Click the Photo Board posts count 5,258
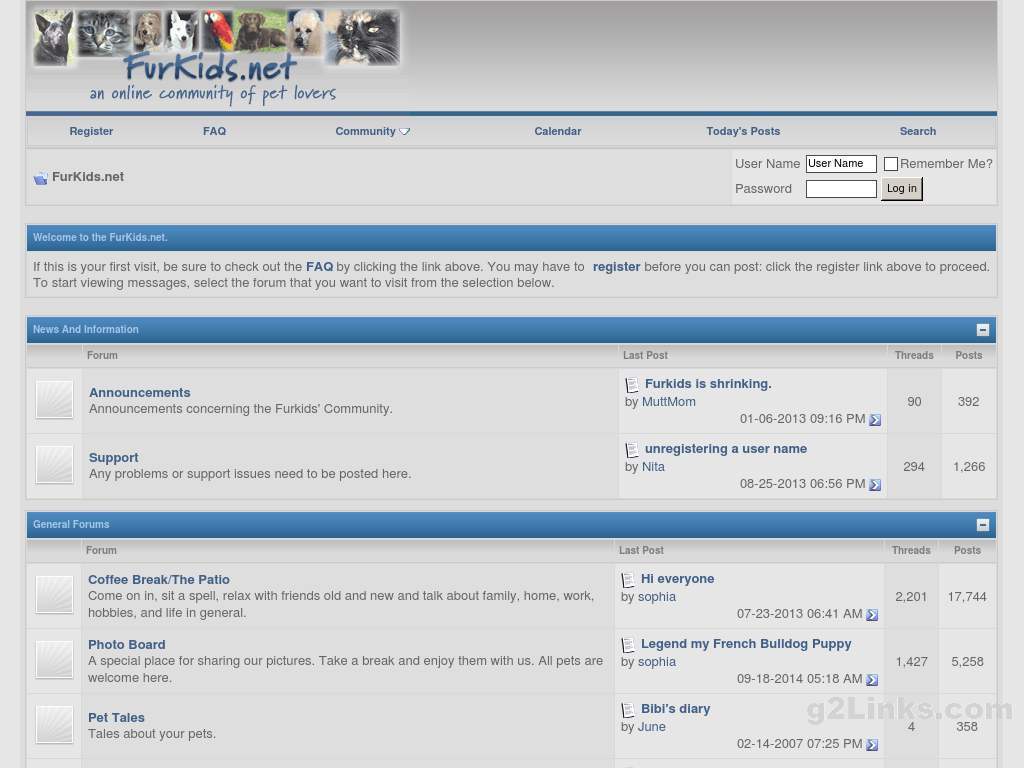This screenshot has width=1024, height=768. coord(967,662)
